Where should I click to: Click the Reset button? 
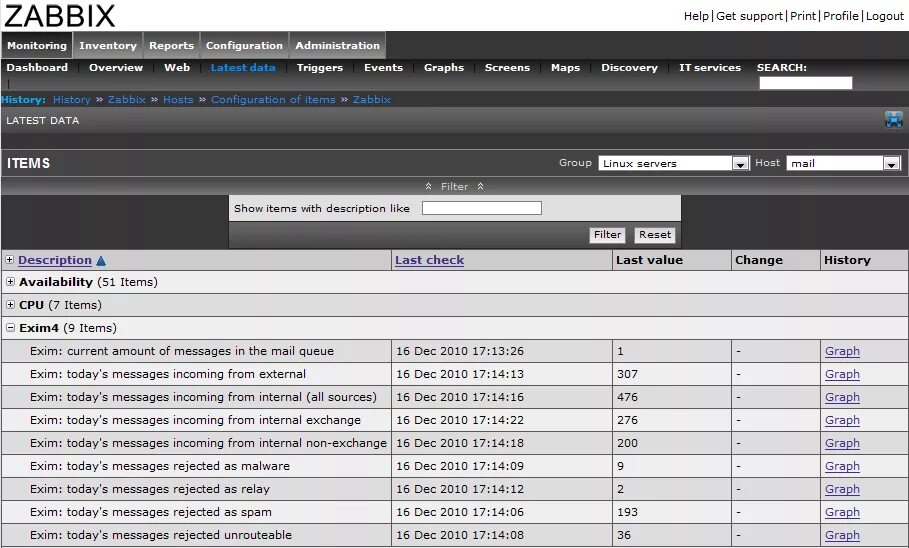click(655, 235)
